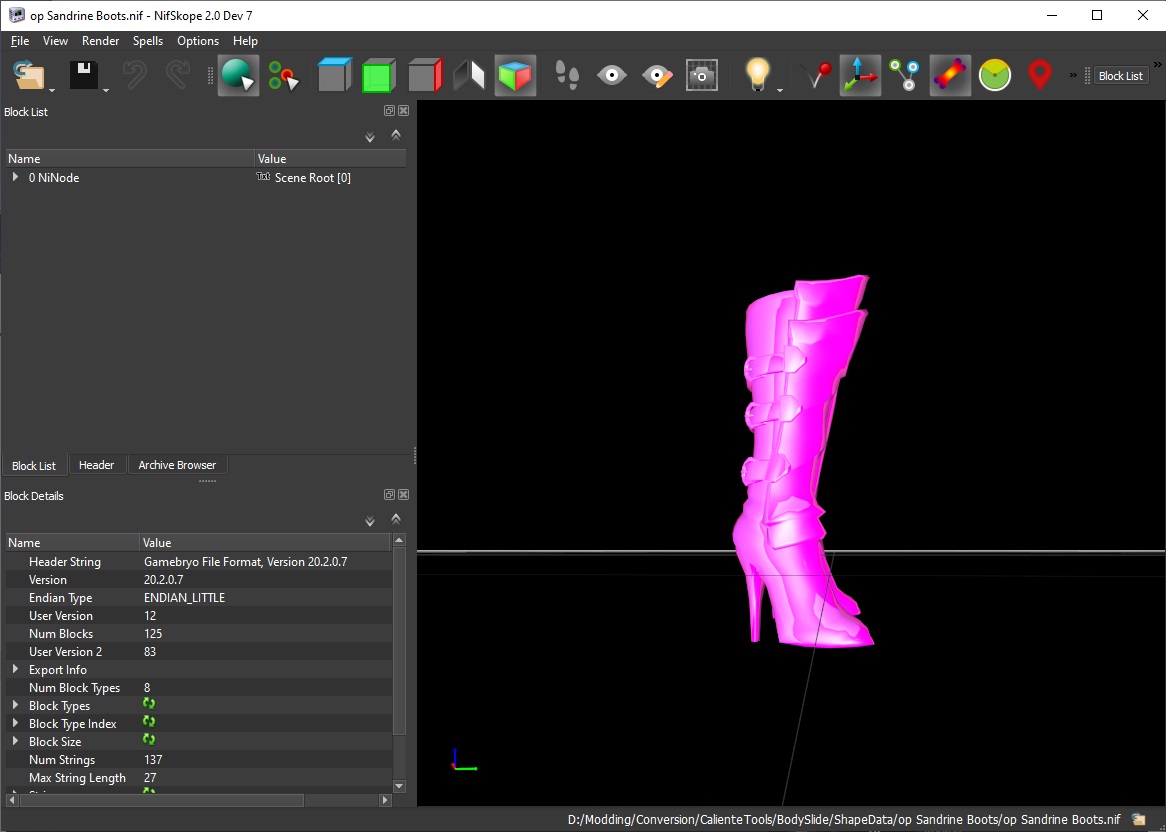Expand the Export Info row
This screenshot has height=832, width=1166.
point(15,670)
